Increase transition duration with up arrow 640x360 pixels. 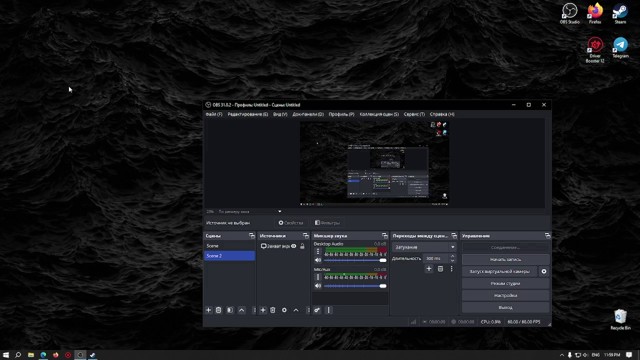click(x=452, y=256)
